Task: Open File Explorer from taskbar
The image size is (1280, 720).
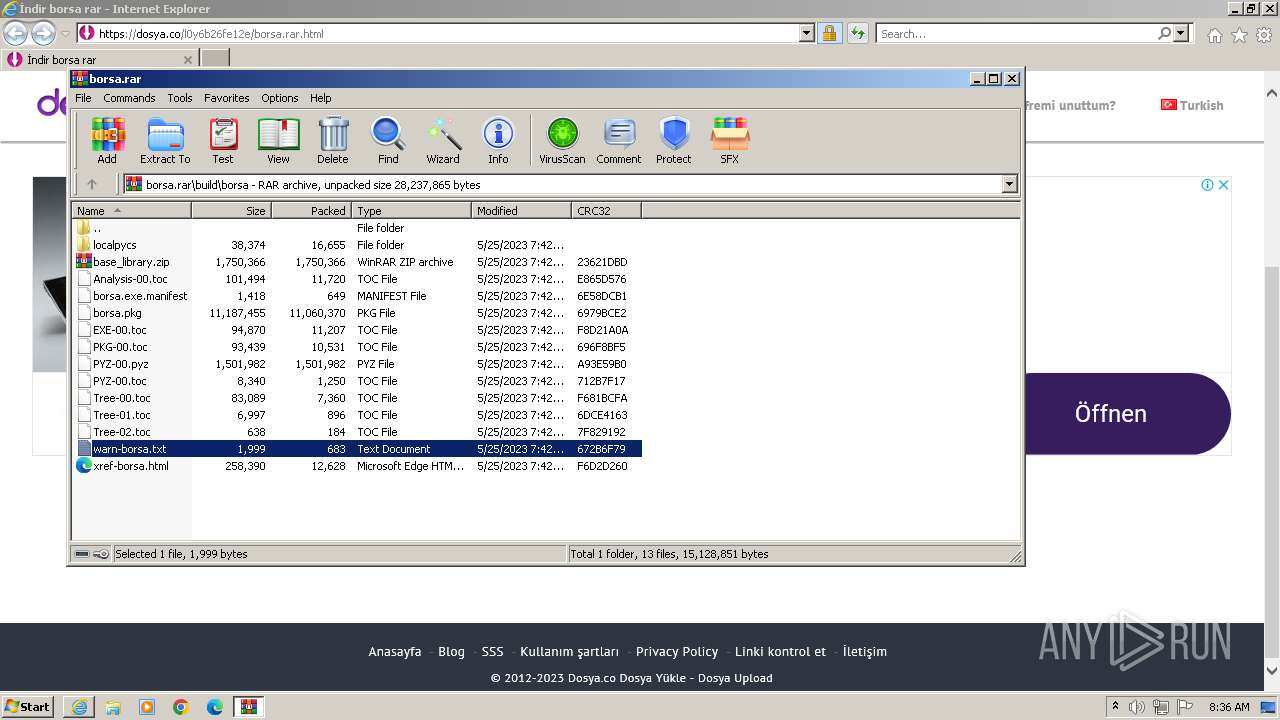Action: tap(113, 707)
